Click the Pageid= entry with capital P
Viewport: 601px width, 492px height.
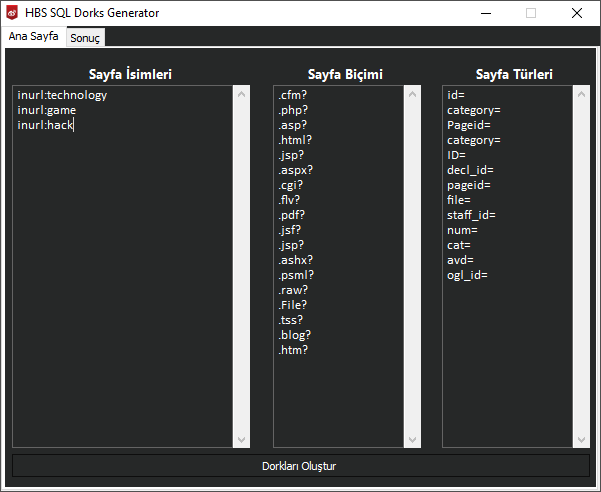tap(469, 125)
